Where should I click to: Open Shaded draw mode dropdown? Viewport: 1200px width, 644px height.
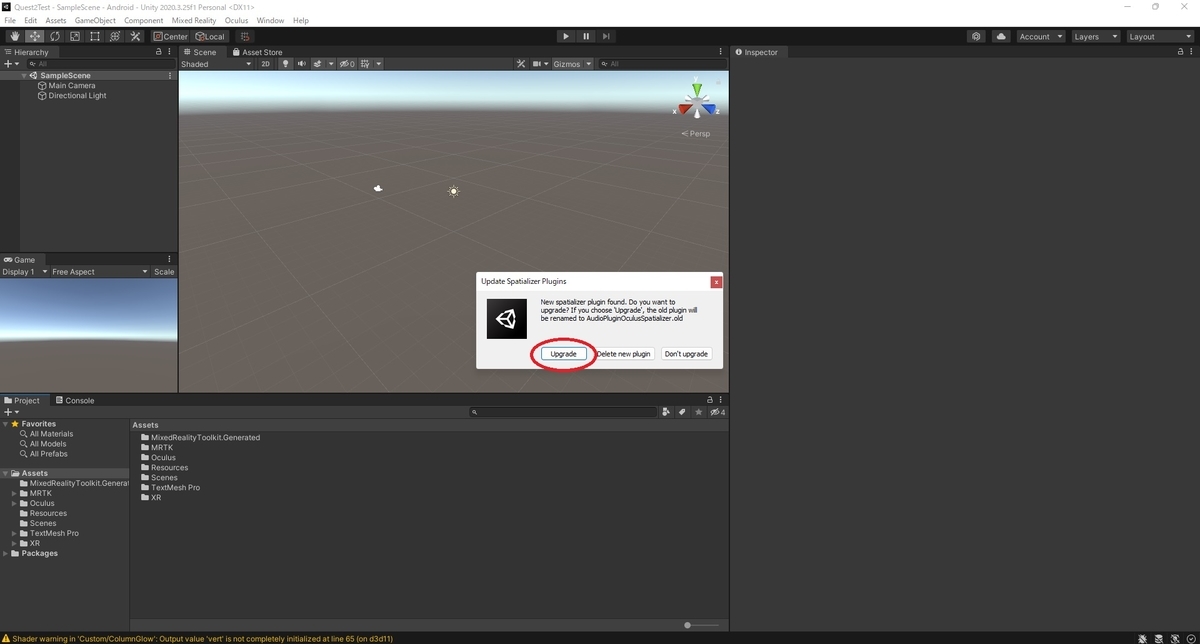tap(216, 64)
